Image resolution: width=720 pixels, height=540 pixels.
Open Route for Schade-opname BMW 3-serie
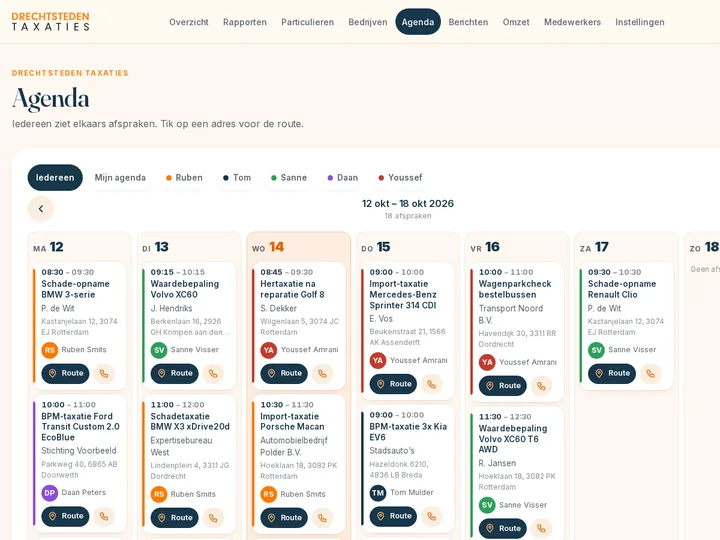[x=66, y=373]
